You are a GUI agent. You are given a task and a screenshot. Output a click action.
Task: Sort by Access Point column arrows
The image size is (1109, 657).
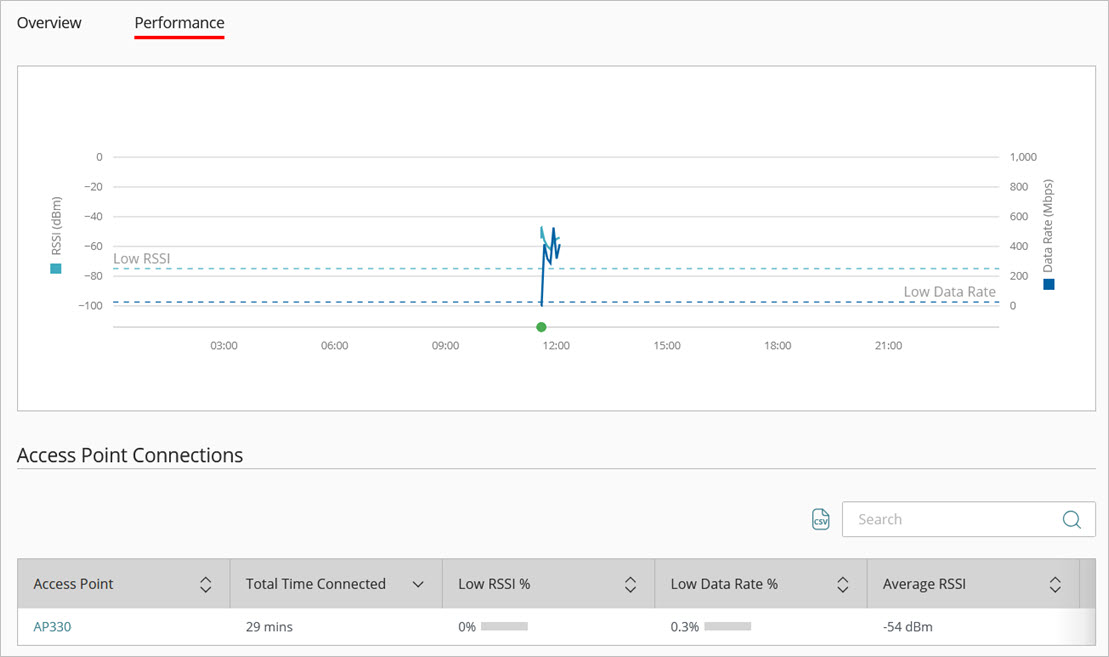point(205,584)
